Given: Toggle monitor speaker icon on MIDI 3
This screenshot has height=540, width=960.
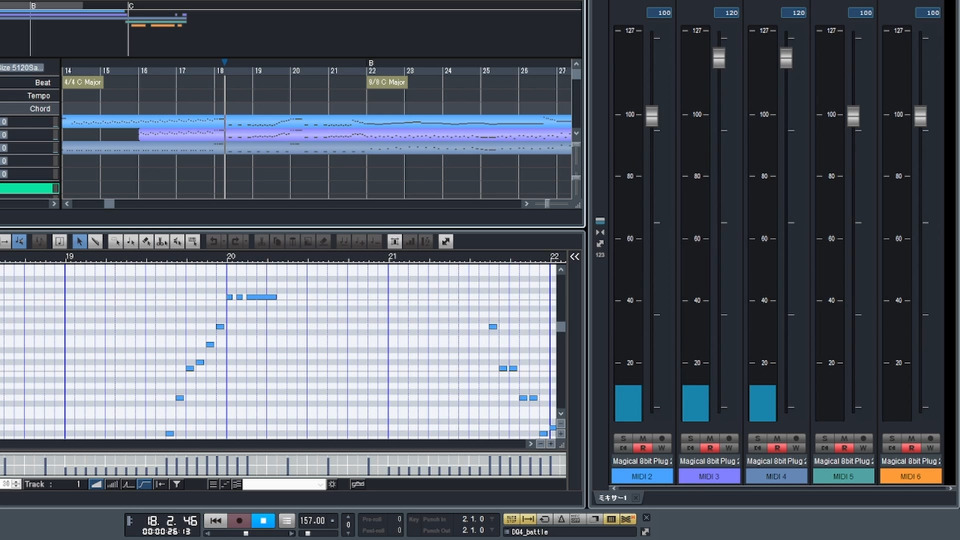Looking at the screenshot, I should [691, 448].
